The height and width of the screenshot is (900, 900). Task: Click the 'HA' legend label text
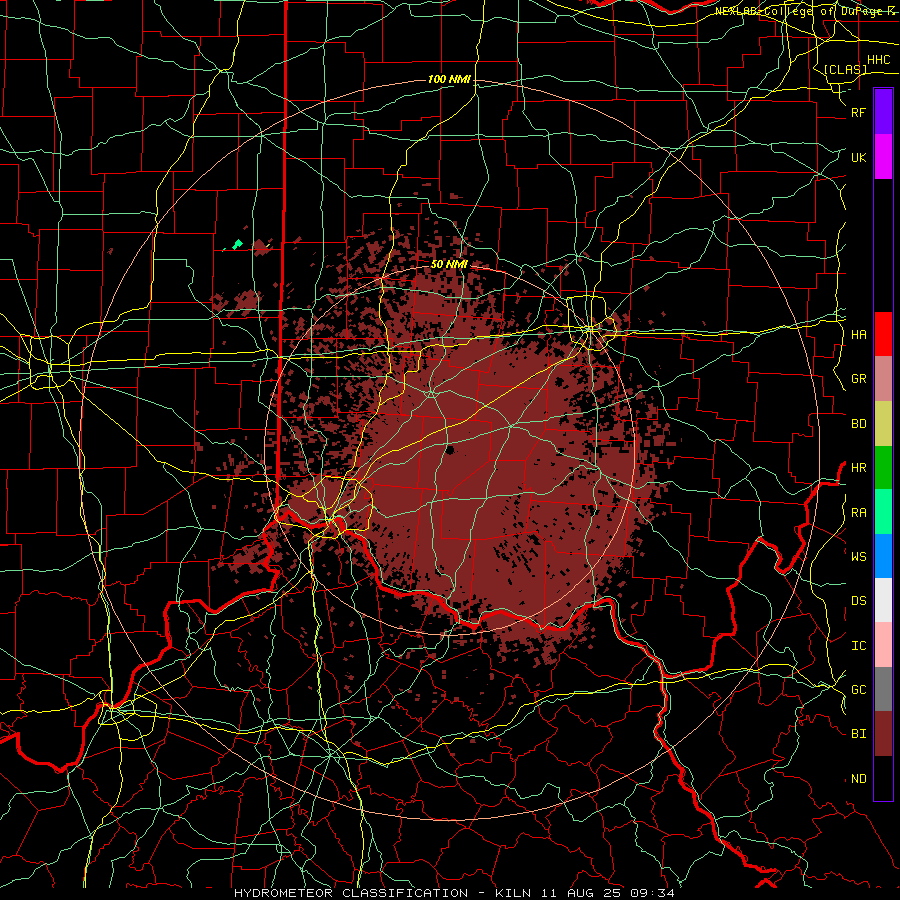(x=858, y=335)
